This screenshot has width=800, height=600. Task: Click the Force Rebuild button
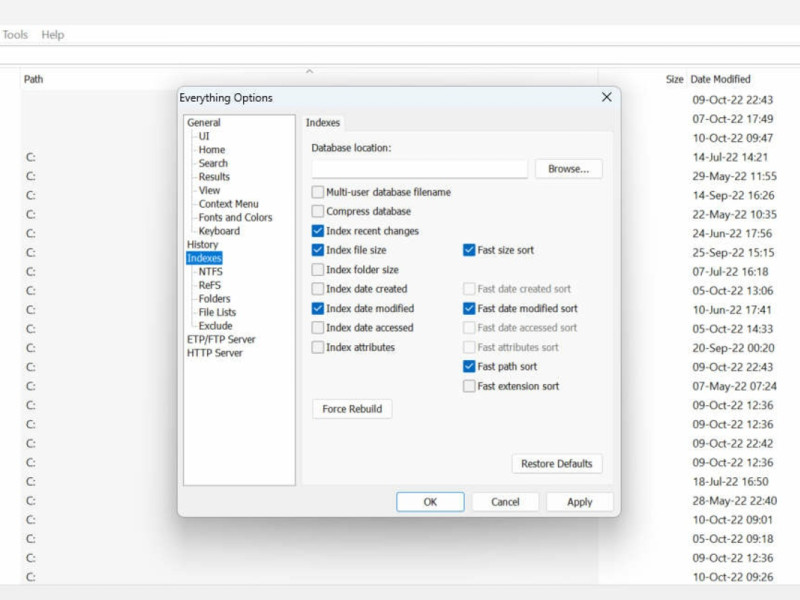tap(352, 409)
